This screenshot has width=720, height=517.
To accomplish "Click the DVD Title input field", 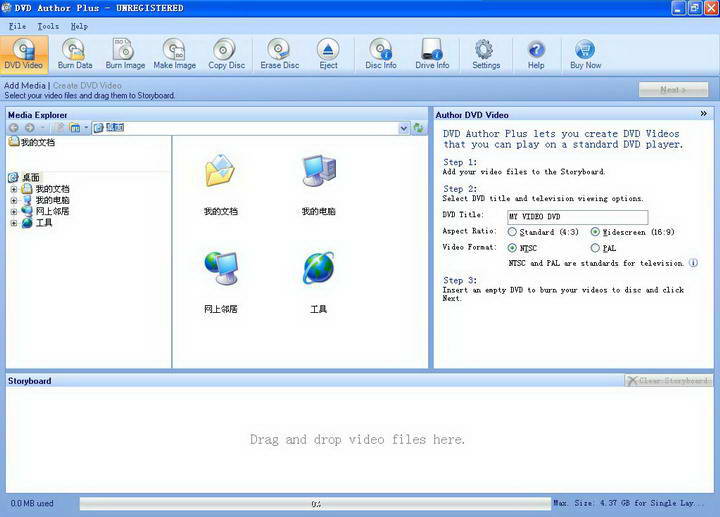I will (x=578, y=217).
